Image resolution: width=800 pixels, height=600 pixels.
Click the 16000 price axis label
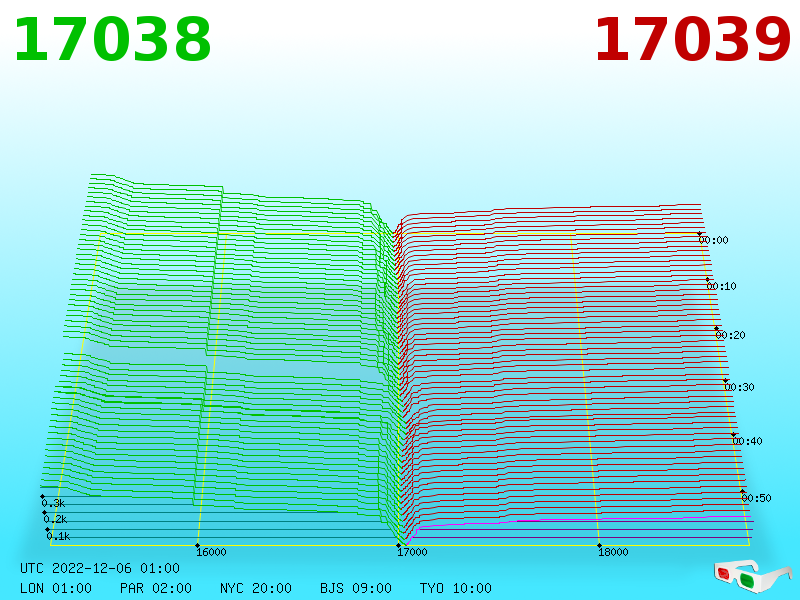pyautogui.click(x=211, y=552)
